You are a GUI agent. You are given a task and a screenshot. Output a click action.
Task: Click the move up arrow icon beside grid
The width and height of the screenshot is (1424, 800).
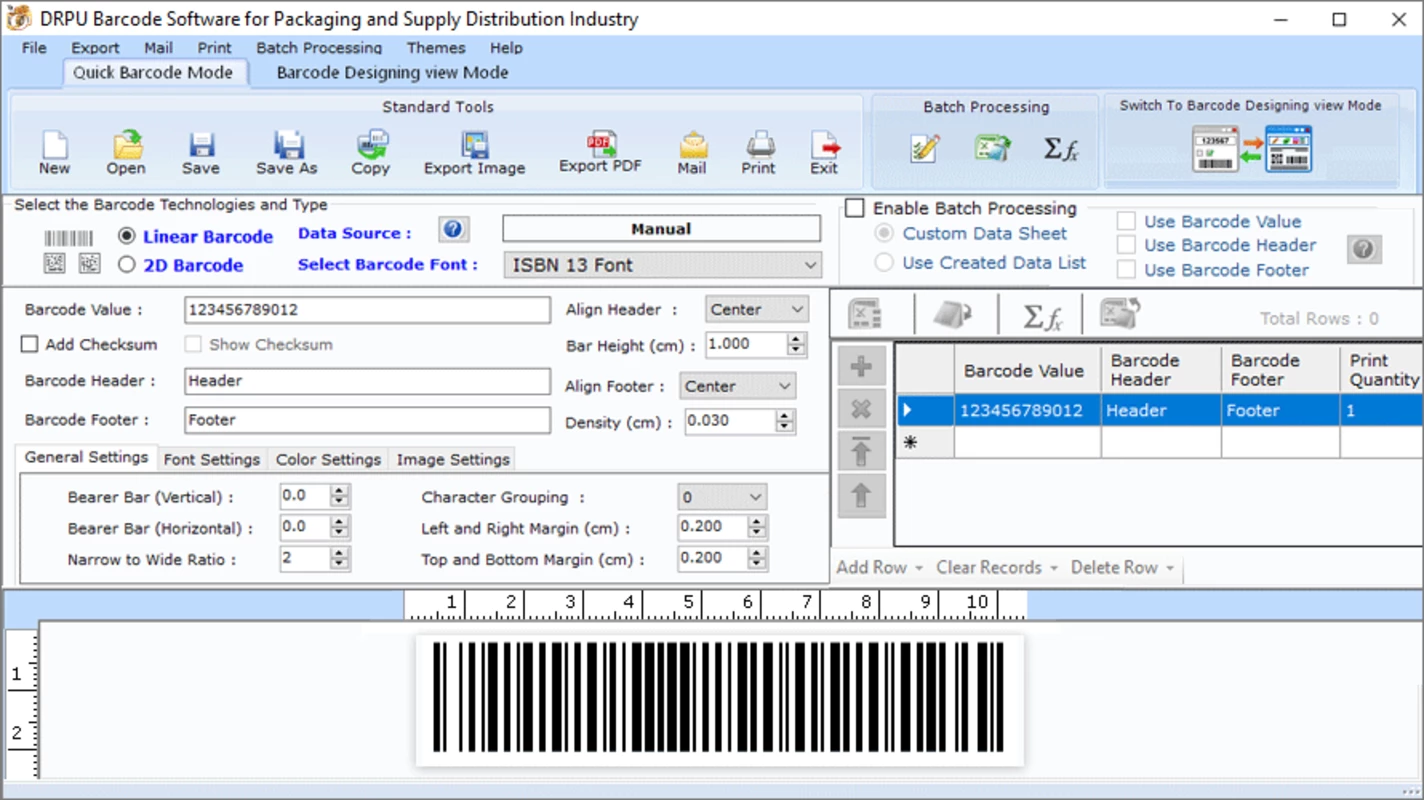tap(861, 496)
